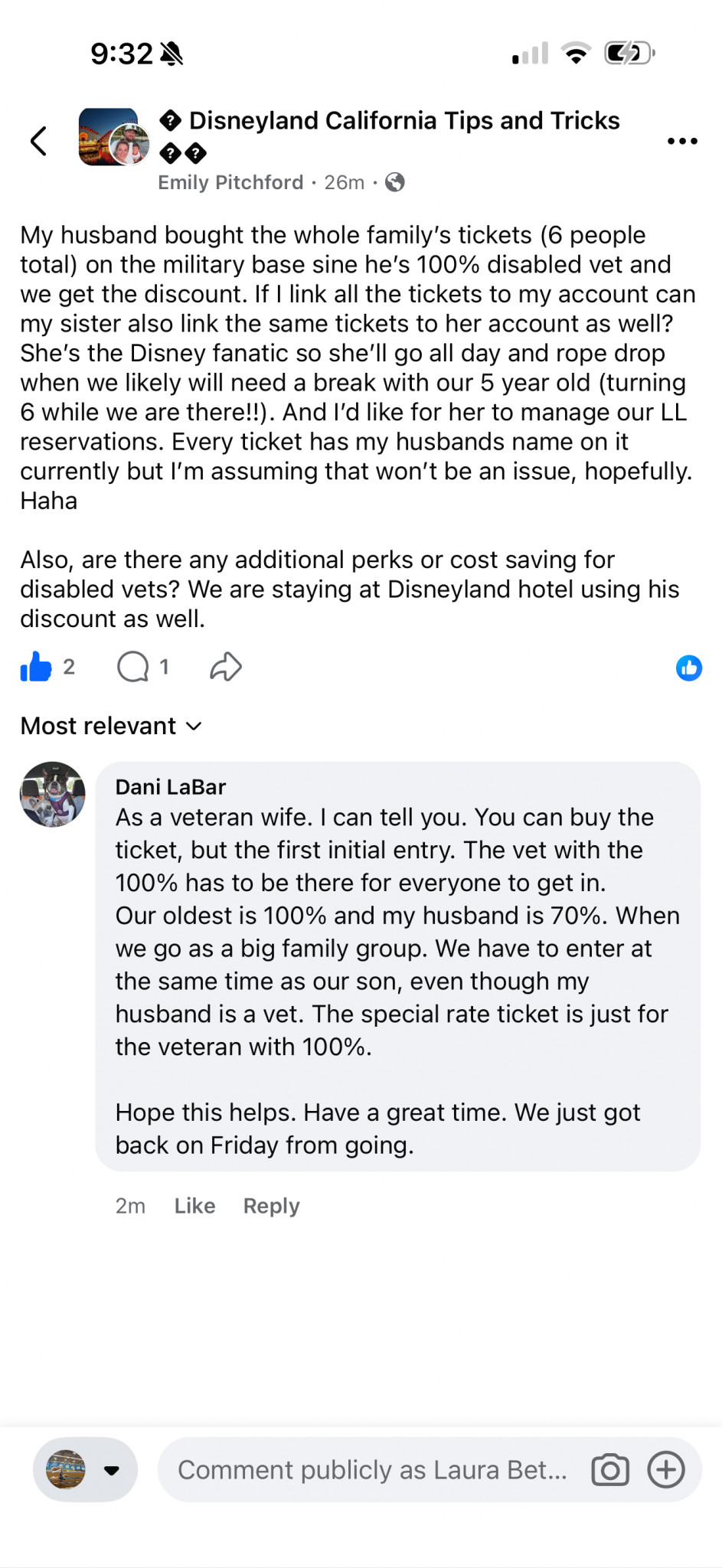Share the post using arrow icon

click(226, 667)
